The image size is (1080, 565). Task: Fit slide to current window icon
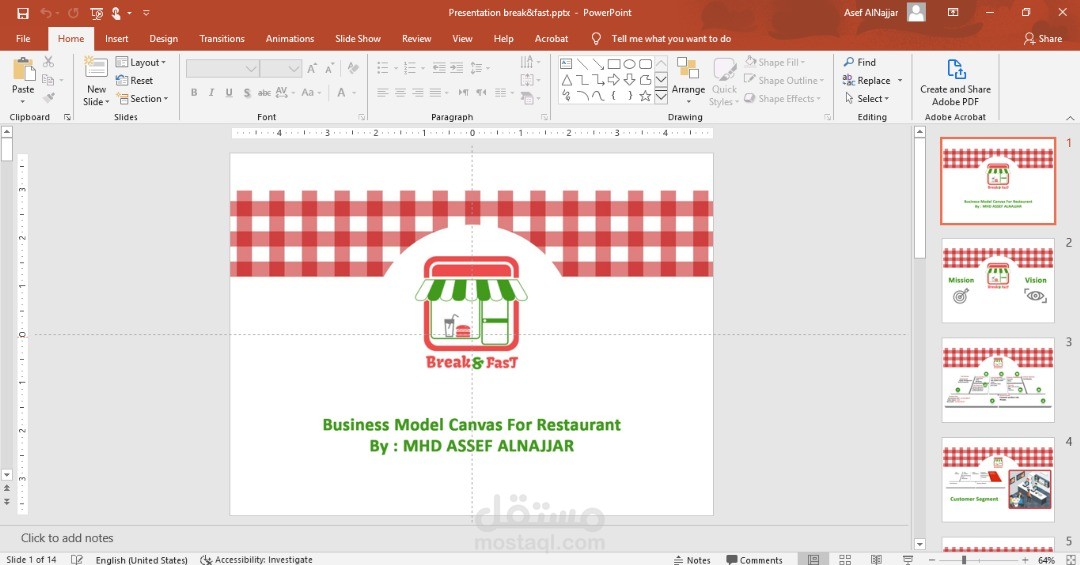(1070, 559)
